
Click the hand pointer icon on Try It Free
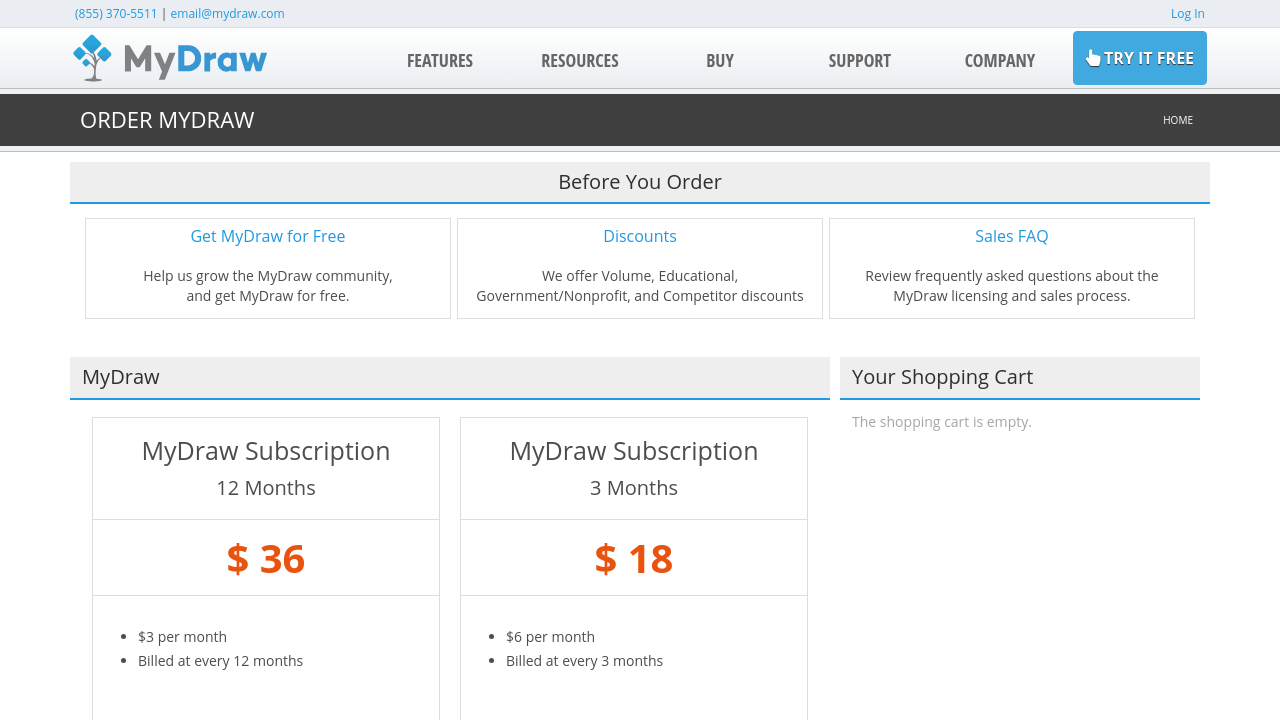[x=1093, y=58]
